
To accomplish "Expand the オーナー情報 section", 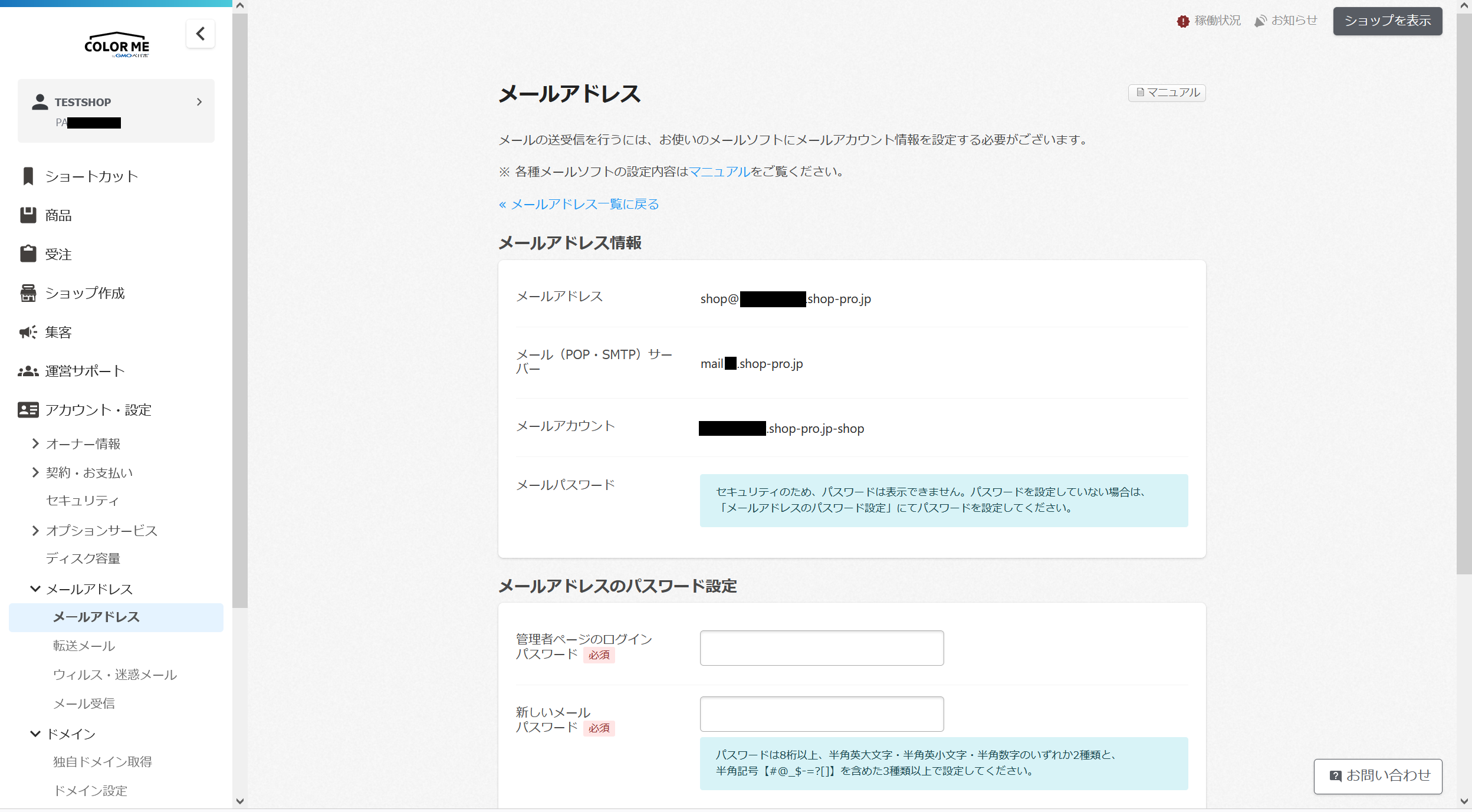I will pos(83,444).
